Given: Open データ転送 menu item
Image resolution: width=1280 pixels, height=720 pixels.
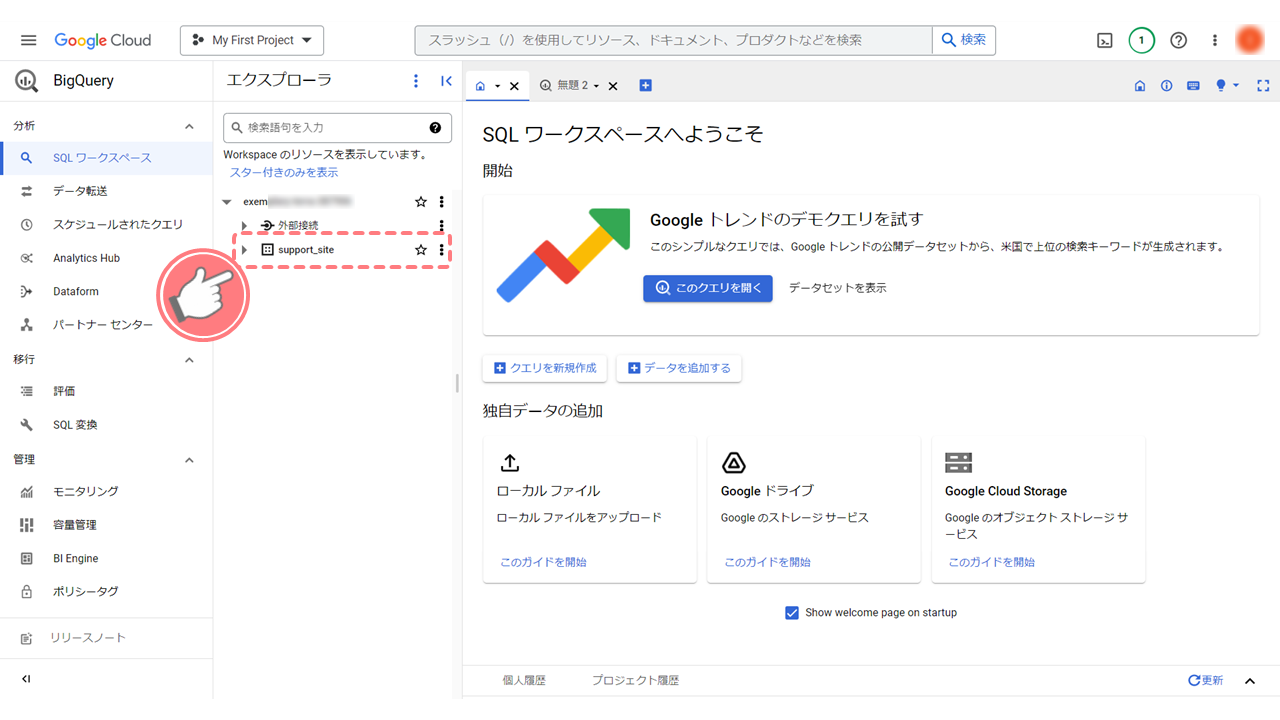Looking at the screenshot, I should click(106, 191).
